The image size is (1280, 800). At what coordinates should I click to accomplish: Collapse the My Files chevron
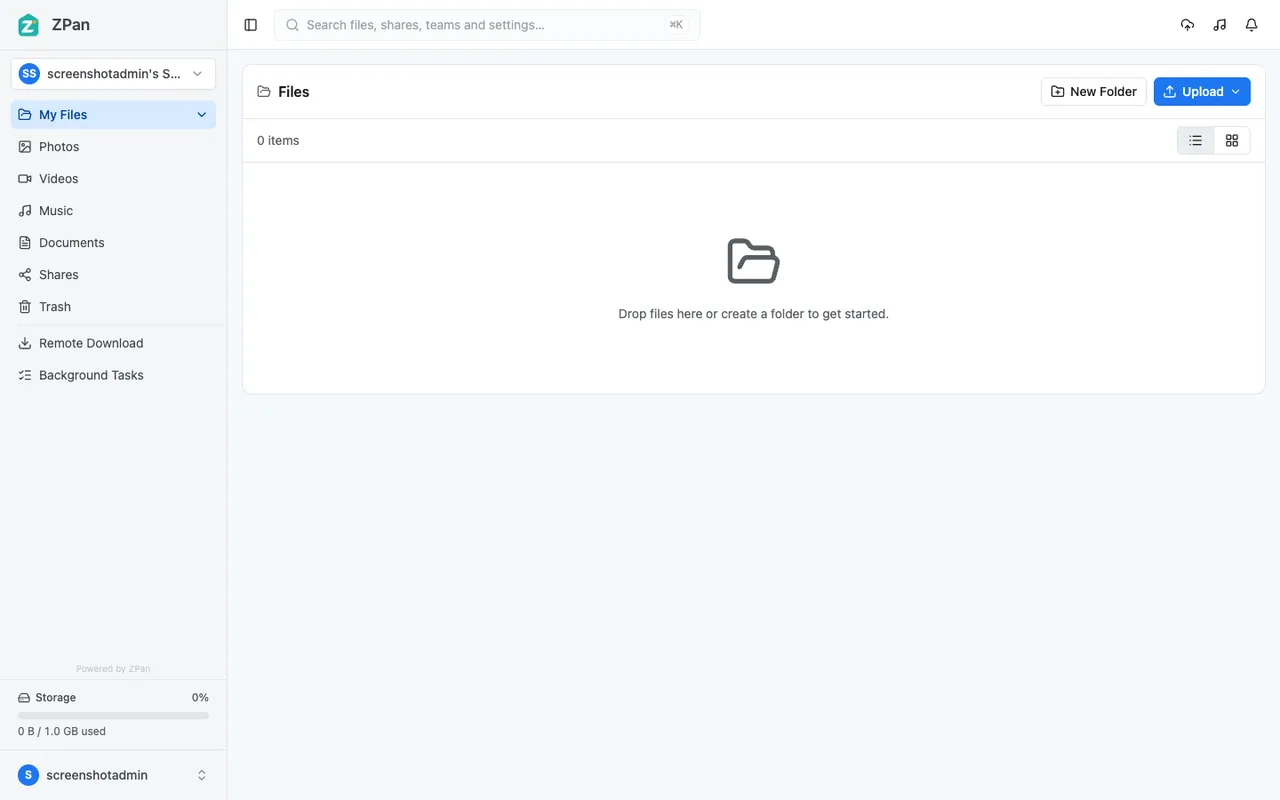tap(201, 115)
